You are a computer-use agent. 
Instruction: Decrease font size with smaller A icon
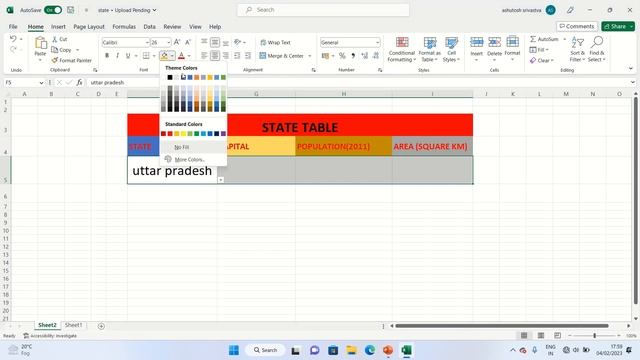point(188,42)
